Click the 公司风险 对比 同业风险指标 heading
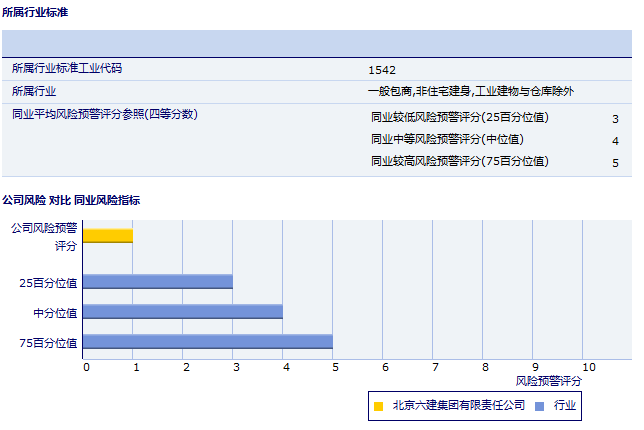This screenshot has width=644, height=430. pyautogui.click(x=71, y=200)
